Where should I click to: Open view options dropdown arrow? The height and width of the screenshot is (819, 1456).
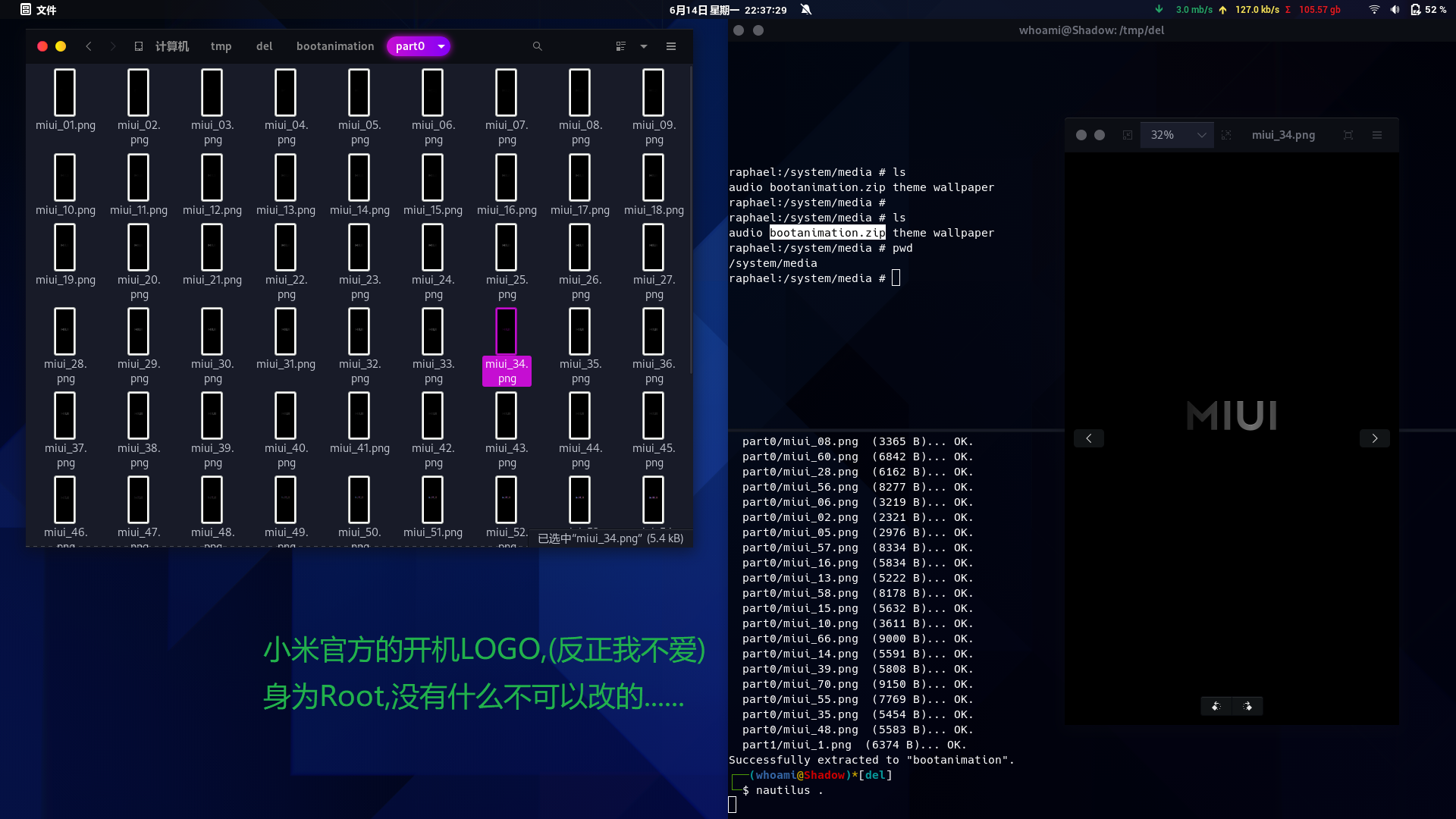pos(644,46)
